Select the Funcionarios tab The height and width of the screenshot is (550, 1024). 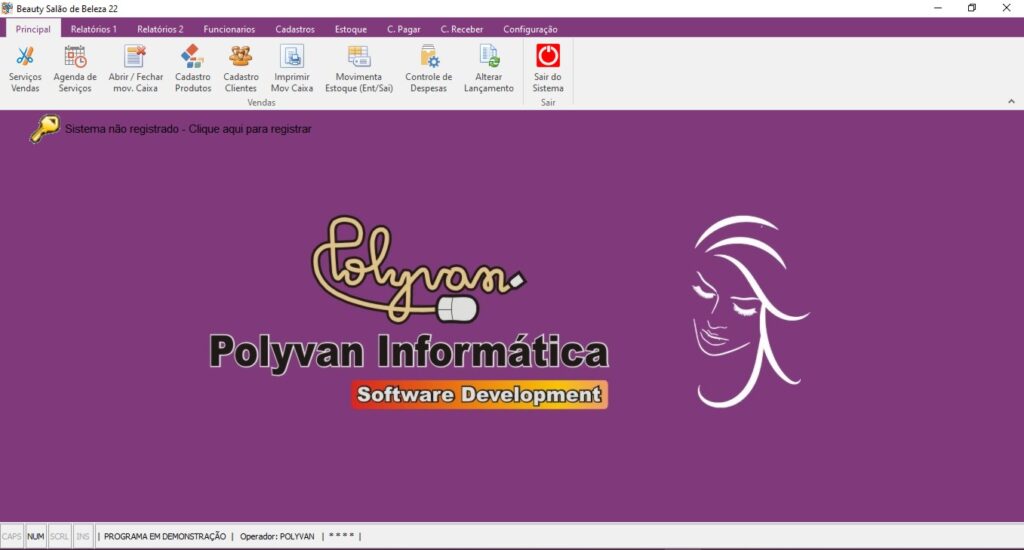click(229, 29)
